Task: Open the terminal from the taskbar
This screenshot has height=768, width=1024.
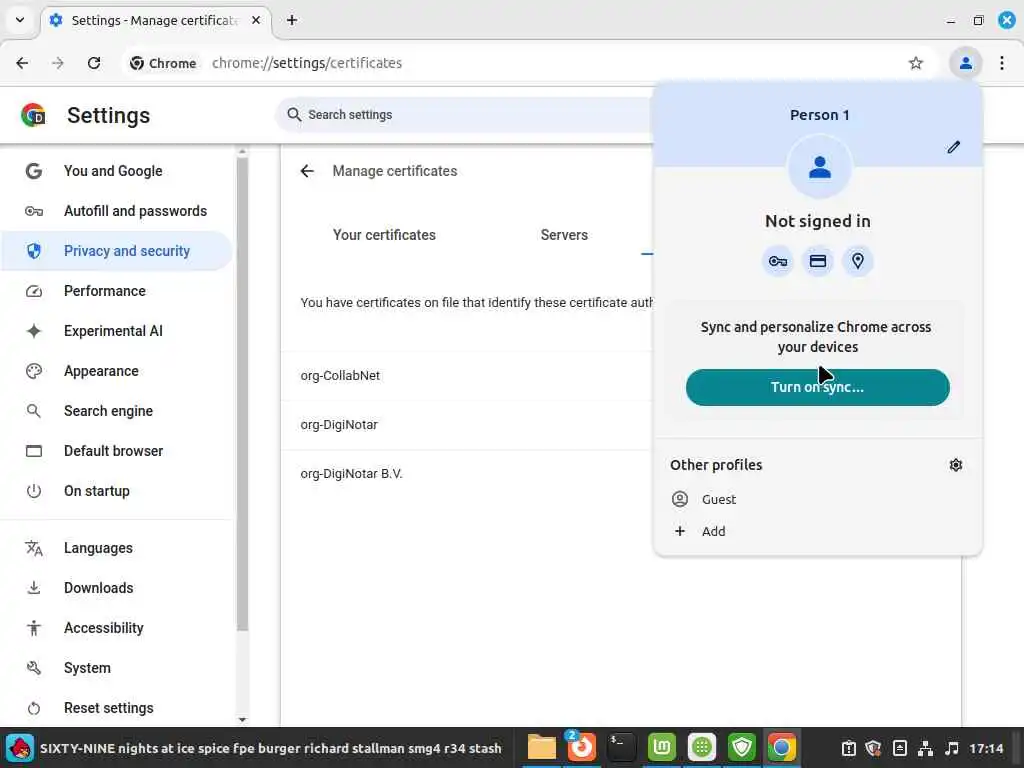Action: pyautogui.click(x=621, y=748)
